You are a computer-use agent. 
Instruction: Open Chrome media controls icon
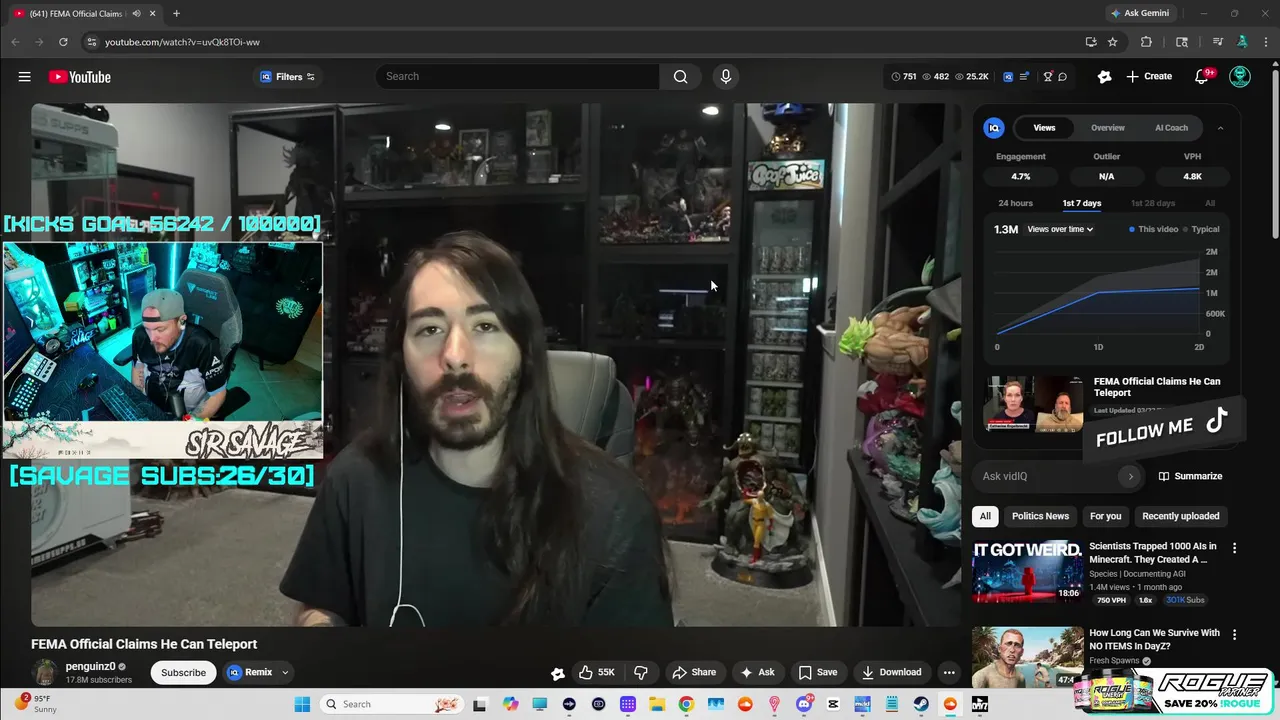coord(1217,42)
